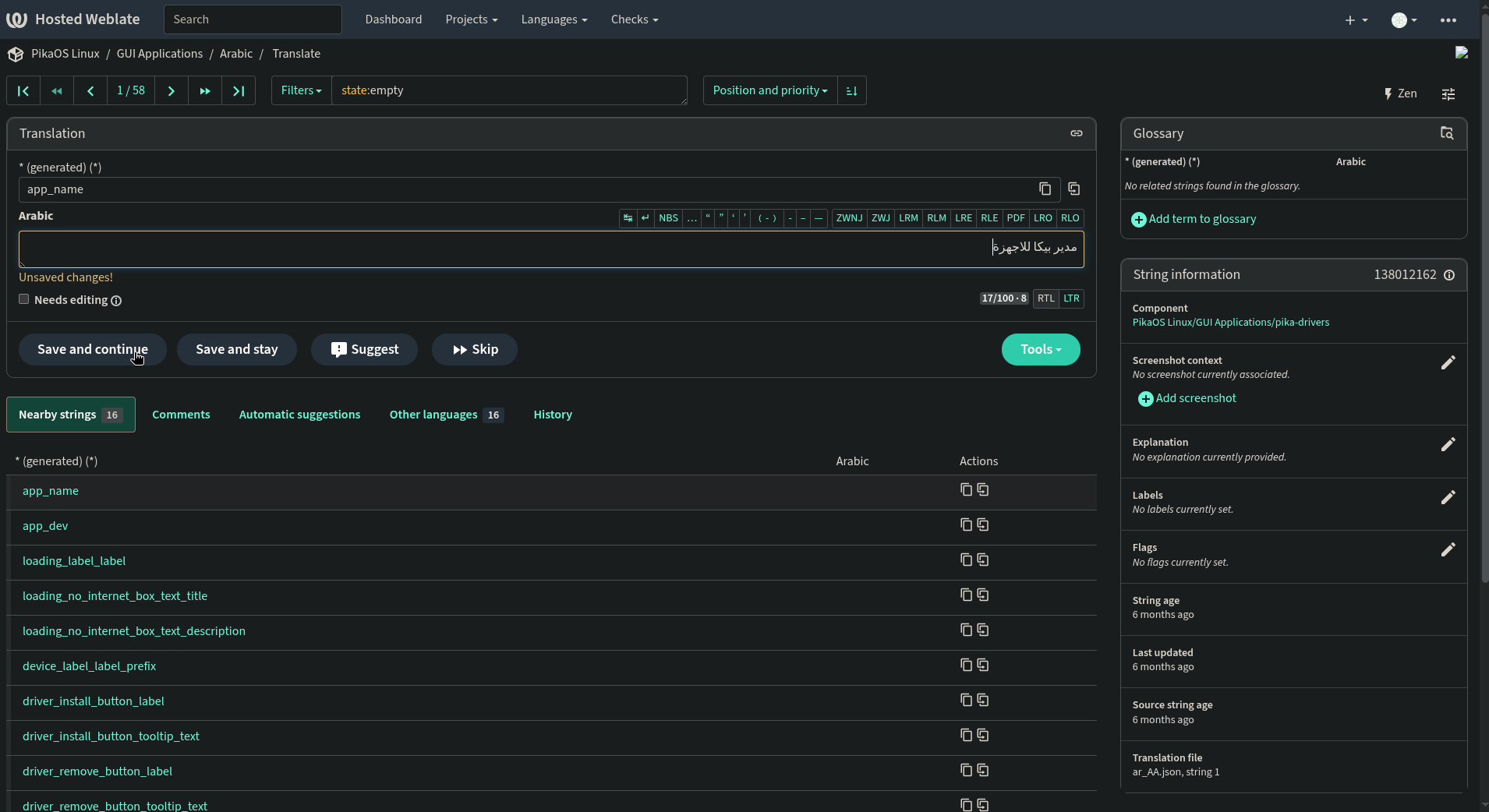1489x812 pixels.
Task: Copy source icon in device_label_label_prefix row
Action: [x=967, y=665]
